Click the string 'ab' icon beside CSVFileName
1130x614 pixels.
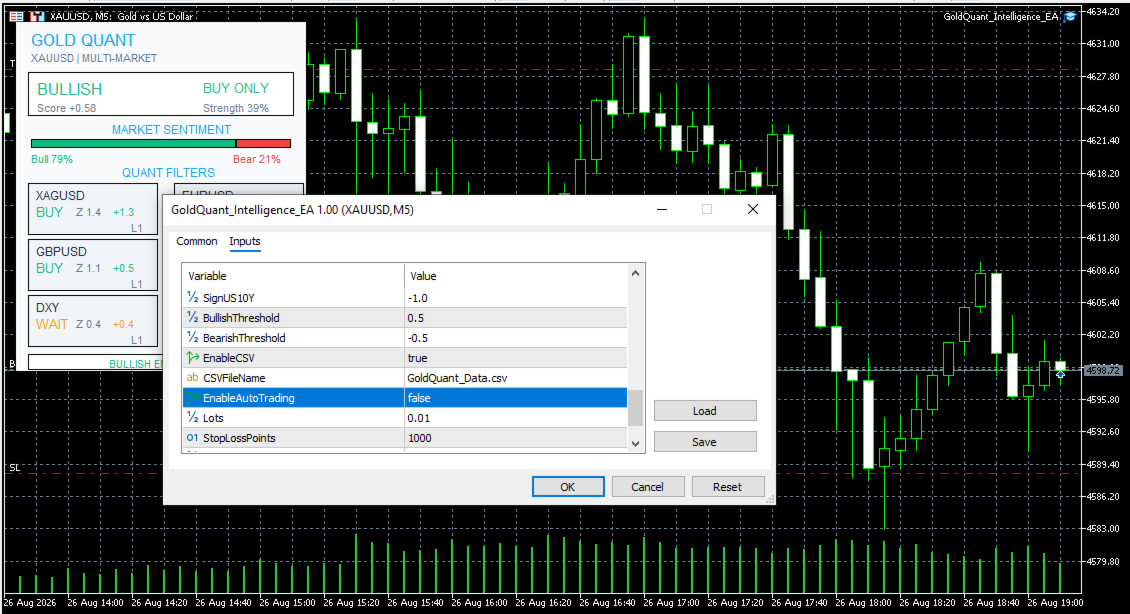tap(192, 378)
